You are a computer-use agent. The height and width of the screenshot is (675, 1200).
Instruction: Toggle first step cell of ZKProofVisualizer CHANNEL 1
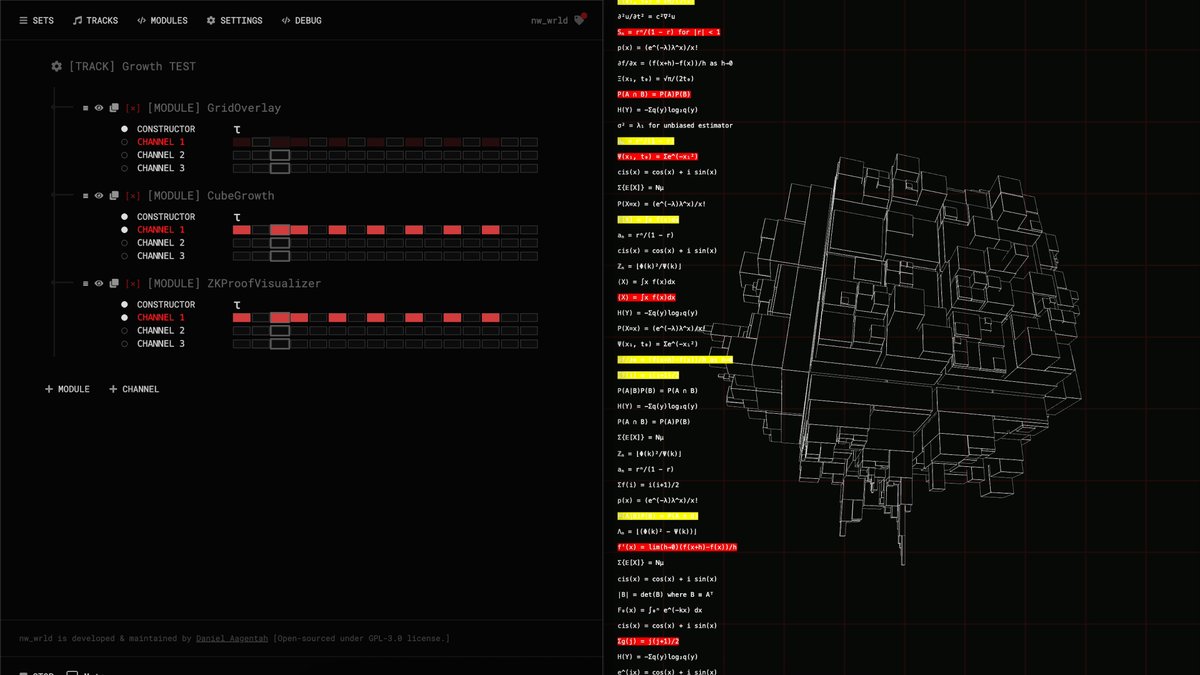(x=242, y=317)
